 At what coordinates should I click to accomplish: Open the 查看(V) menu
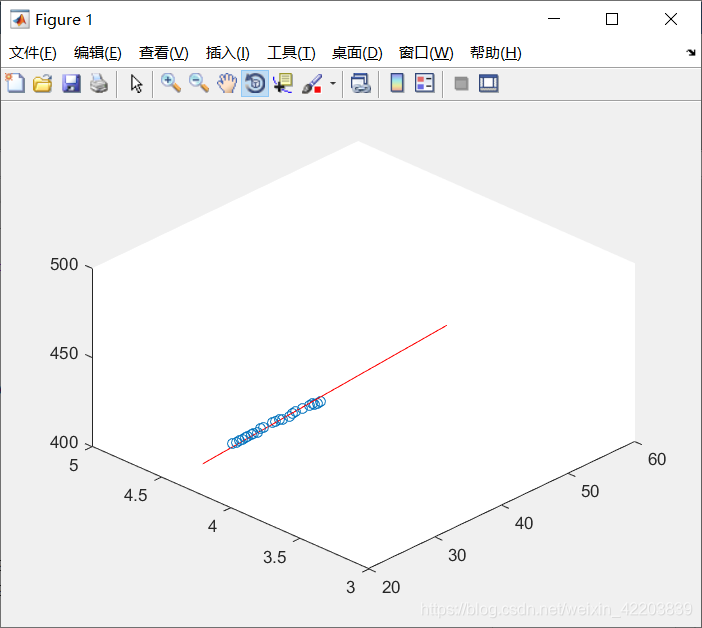tap(163, 53)
